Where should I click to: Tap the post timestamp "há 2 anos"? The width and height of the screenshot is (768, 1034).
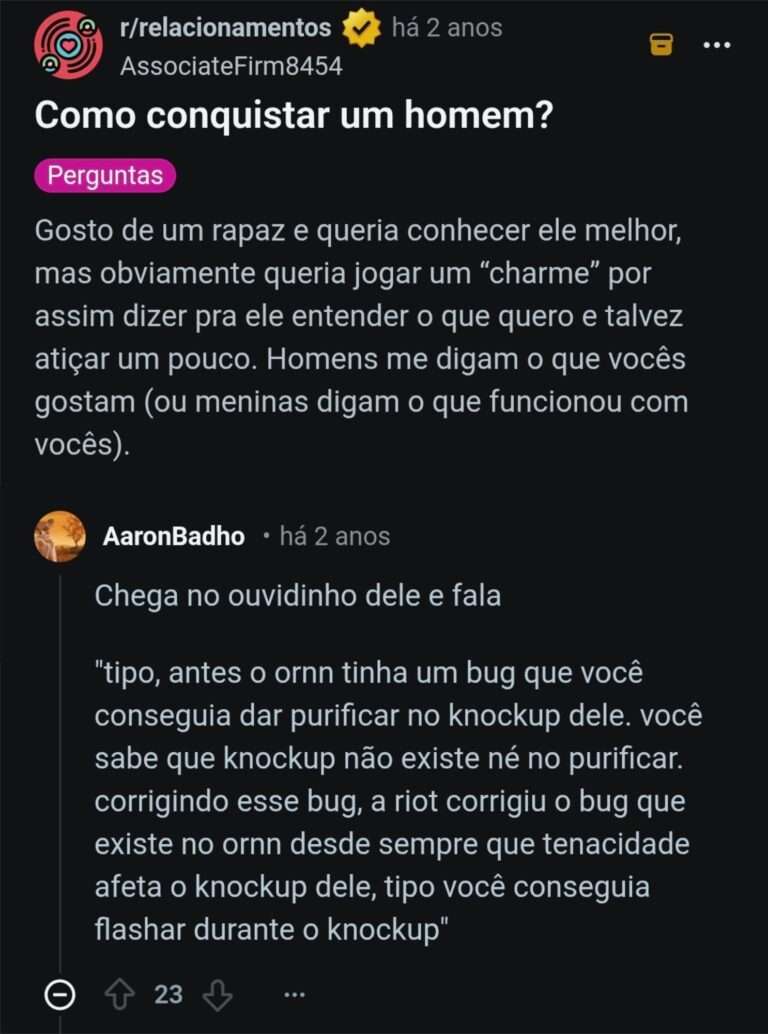pyautogui.click(x=447, y=28)
